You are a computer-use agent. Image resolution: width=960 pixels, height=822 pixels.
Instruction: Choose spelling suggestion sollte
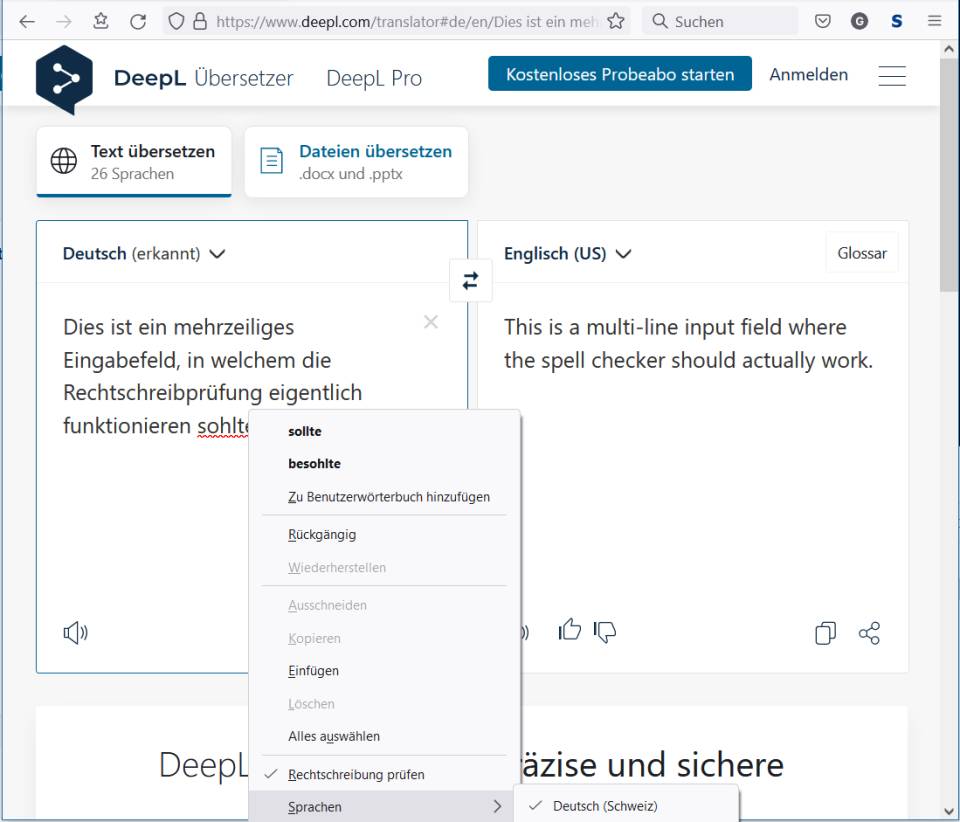point(384,431)
